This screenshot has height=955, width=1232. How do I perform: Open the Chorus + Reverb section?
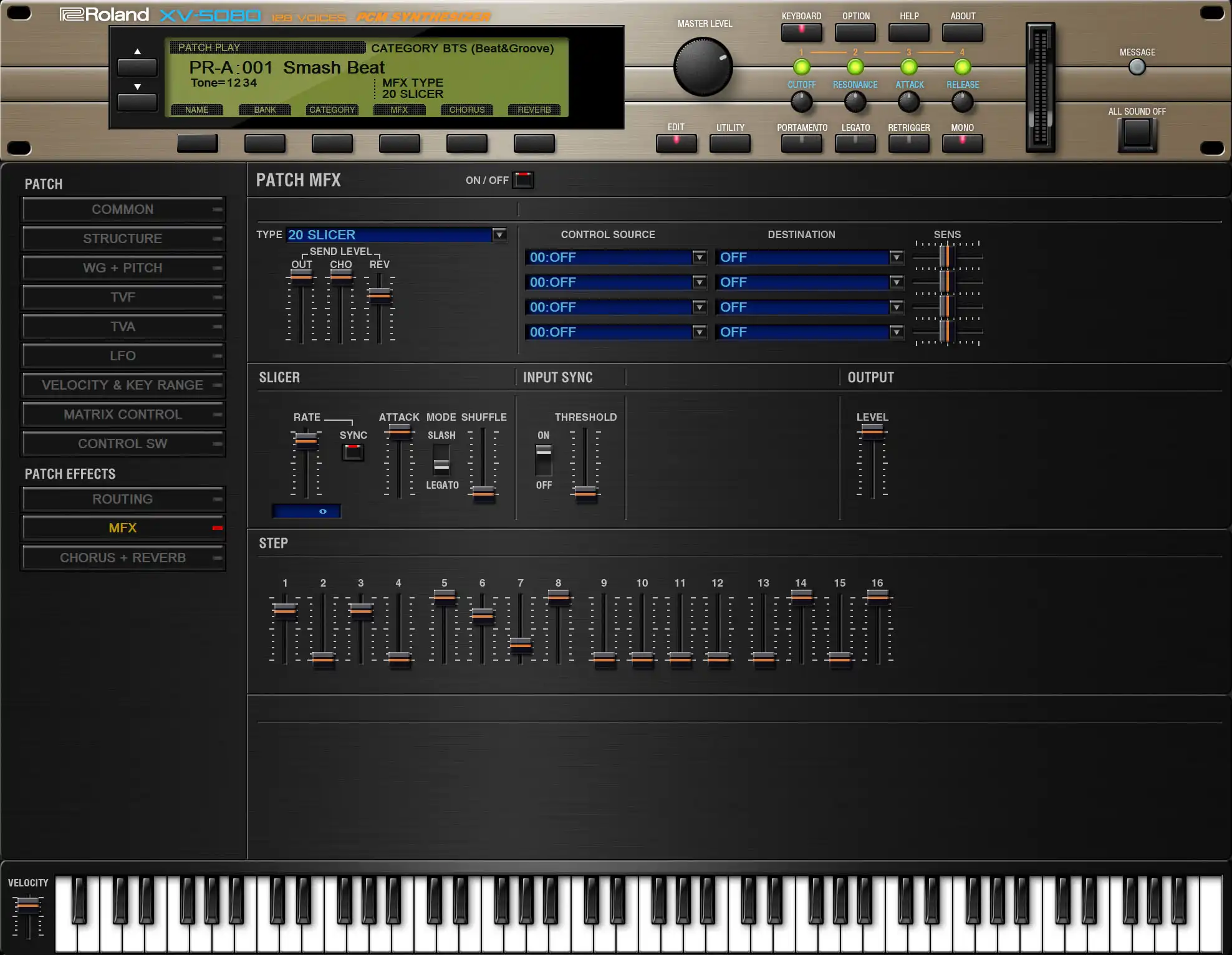(x=123, y=558)
